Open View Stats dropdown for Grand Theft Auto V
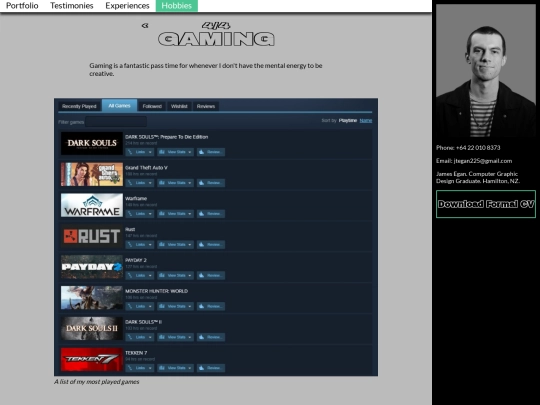This screenshot has width=540, height=405. [x=175, y=183]
